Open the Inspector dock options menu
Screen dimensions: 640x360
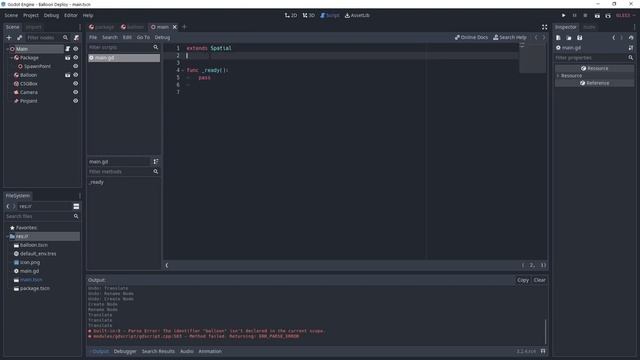coord(634,27)
